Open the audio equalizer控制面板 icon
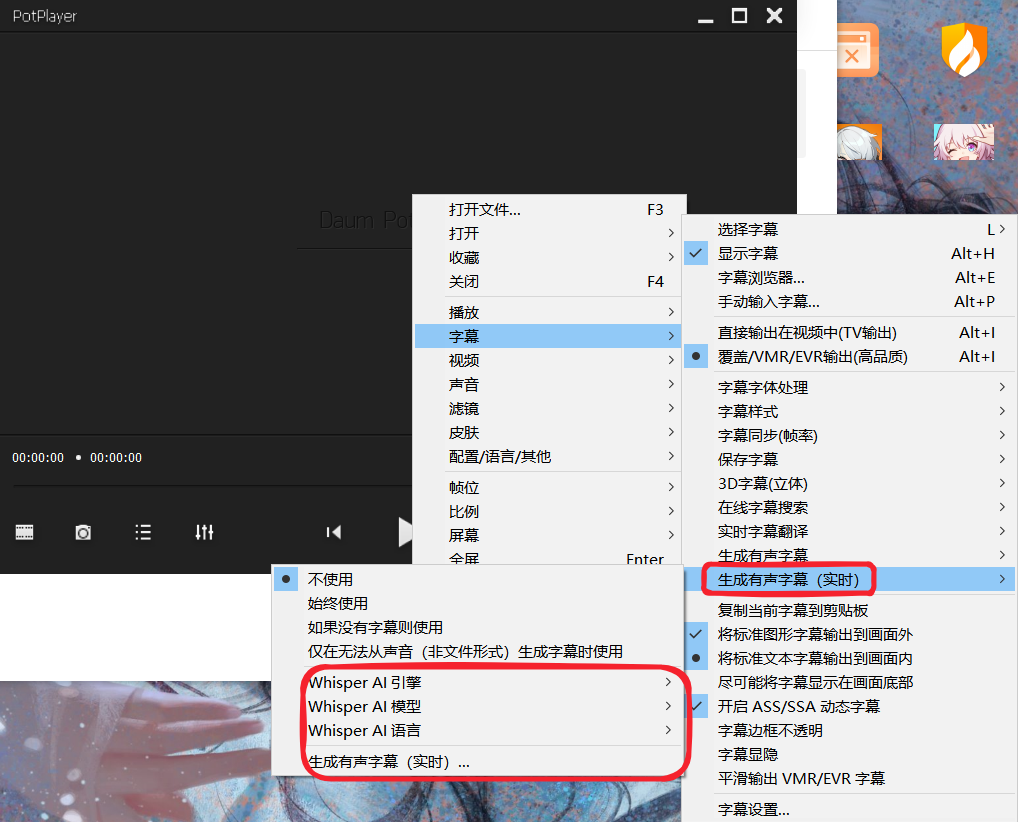 (204, 532)
